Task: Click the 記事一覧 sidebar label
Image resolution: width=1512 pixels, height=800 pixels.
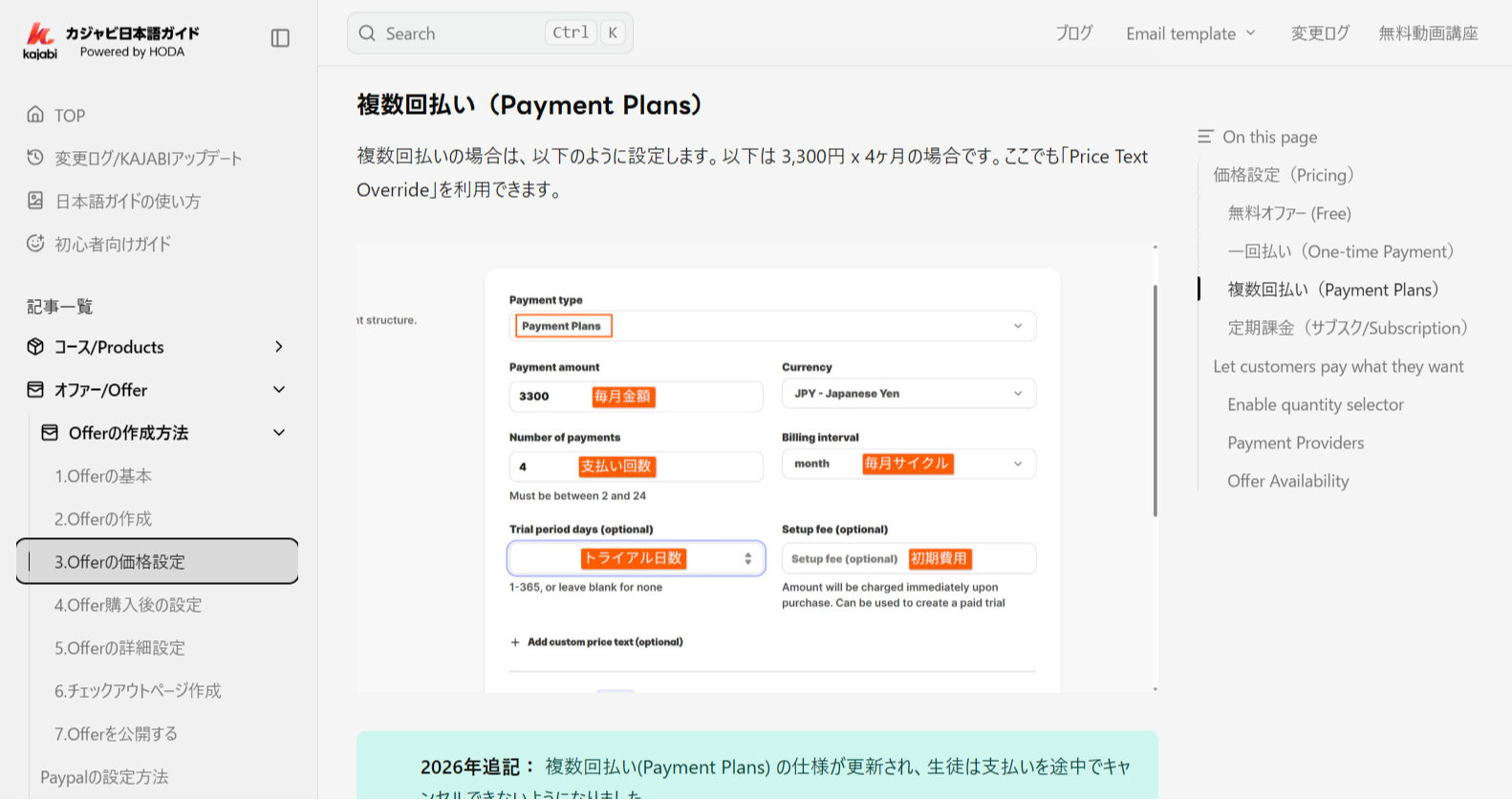Action: [59, 307]
